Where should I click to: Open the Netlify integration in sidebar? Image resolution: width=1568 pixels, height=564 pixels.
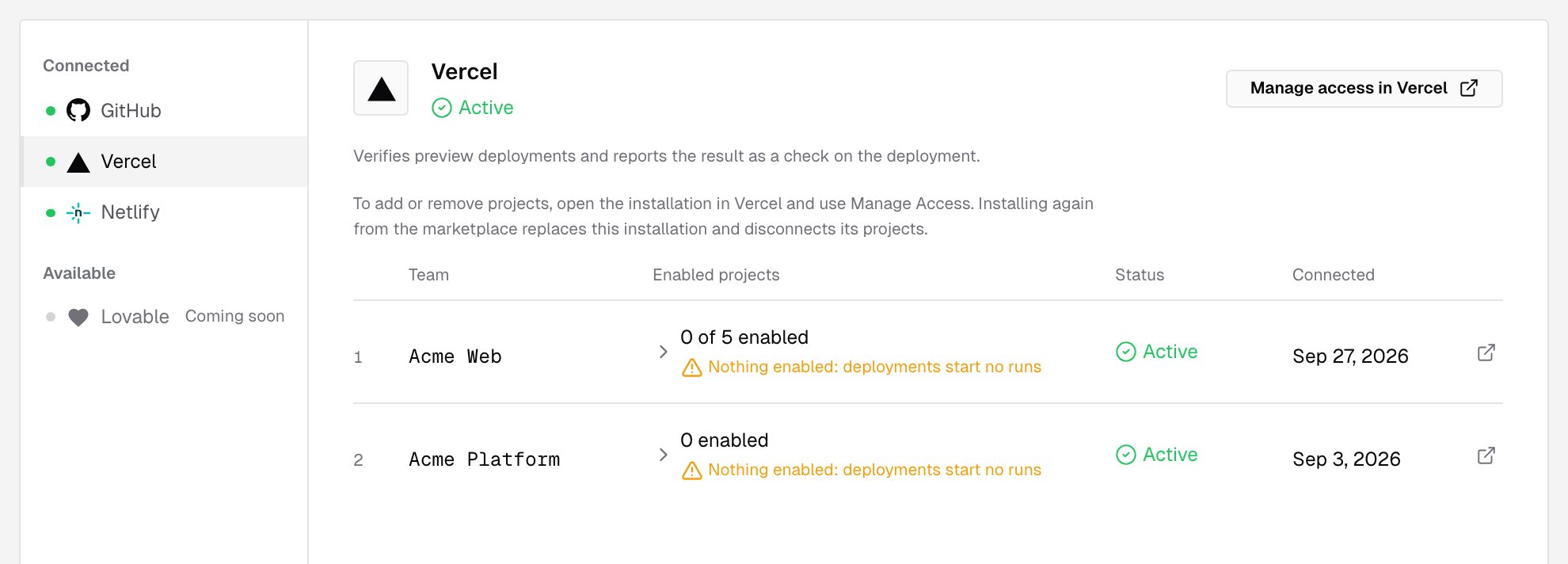[164, 212]
